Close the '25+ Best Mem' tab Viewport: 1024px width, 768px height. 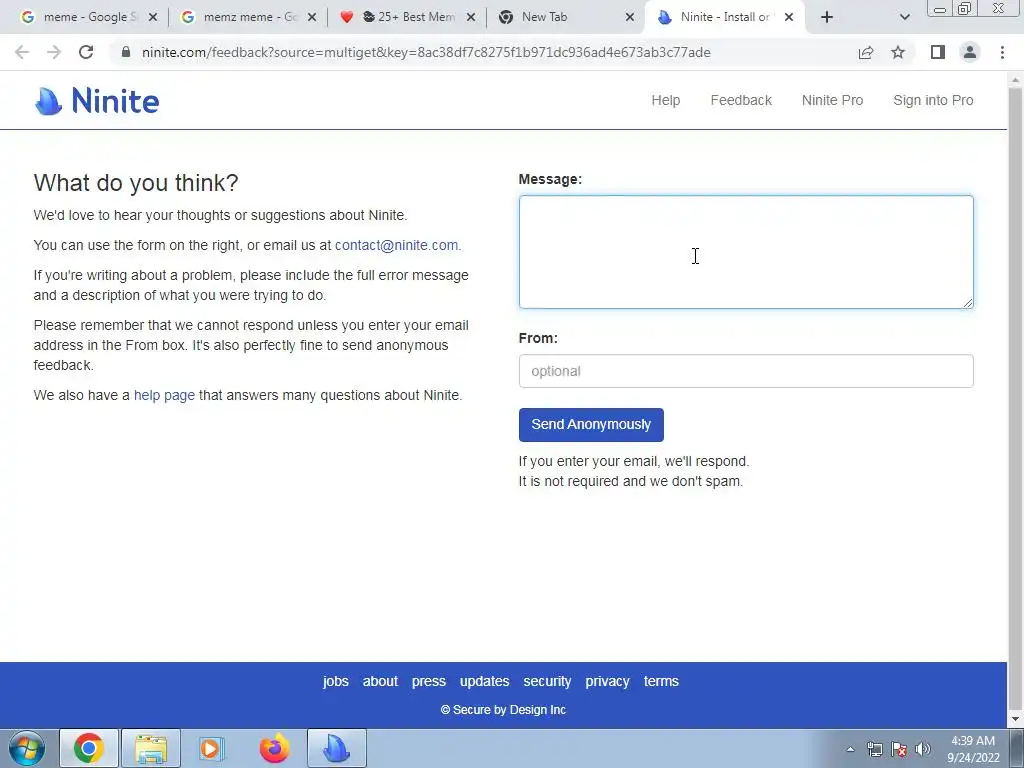pos(471,17)
